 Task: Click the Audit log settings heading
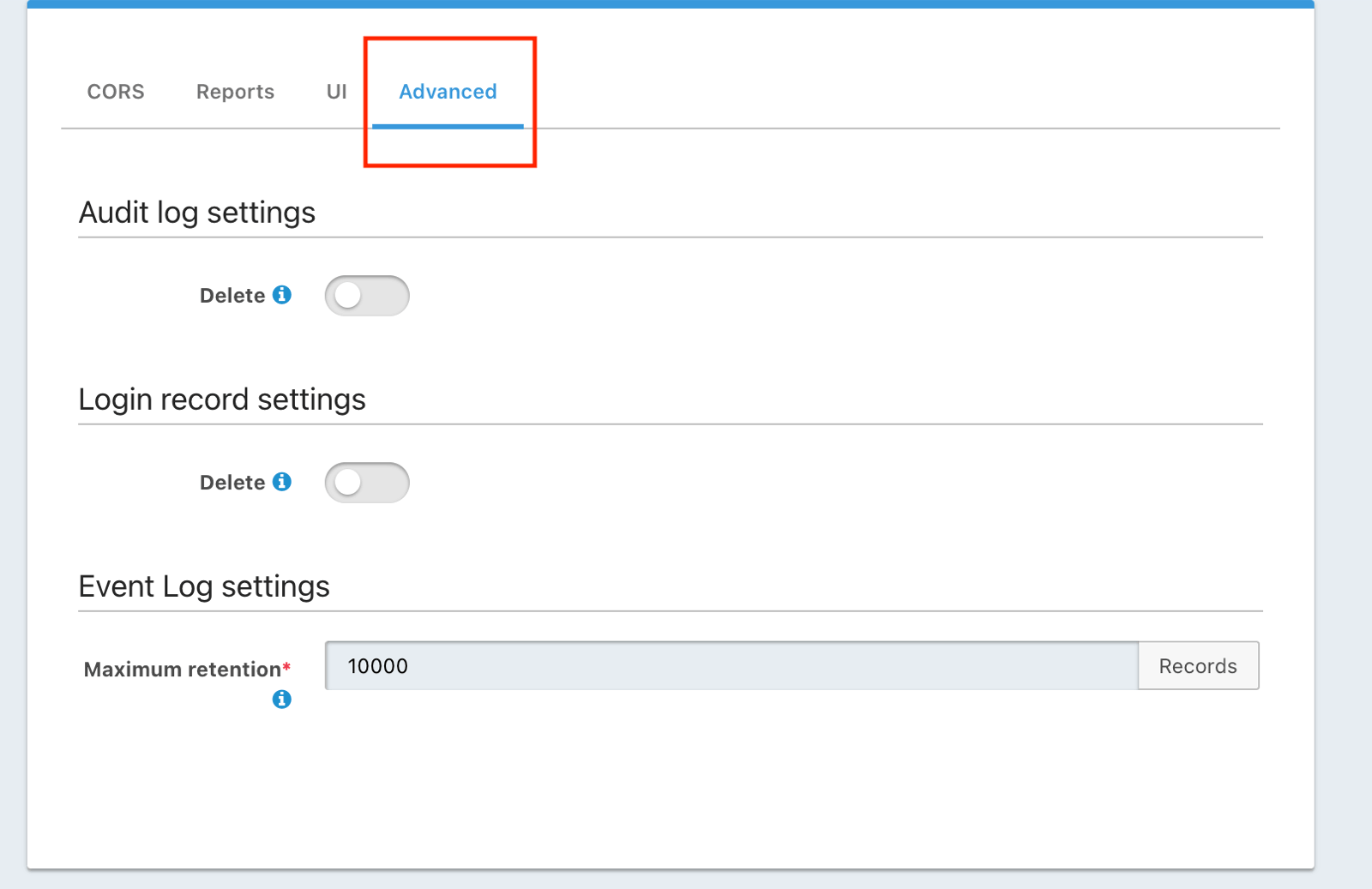tap(197, 213)
